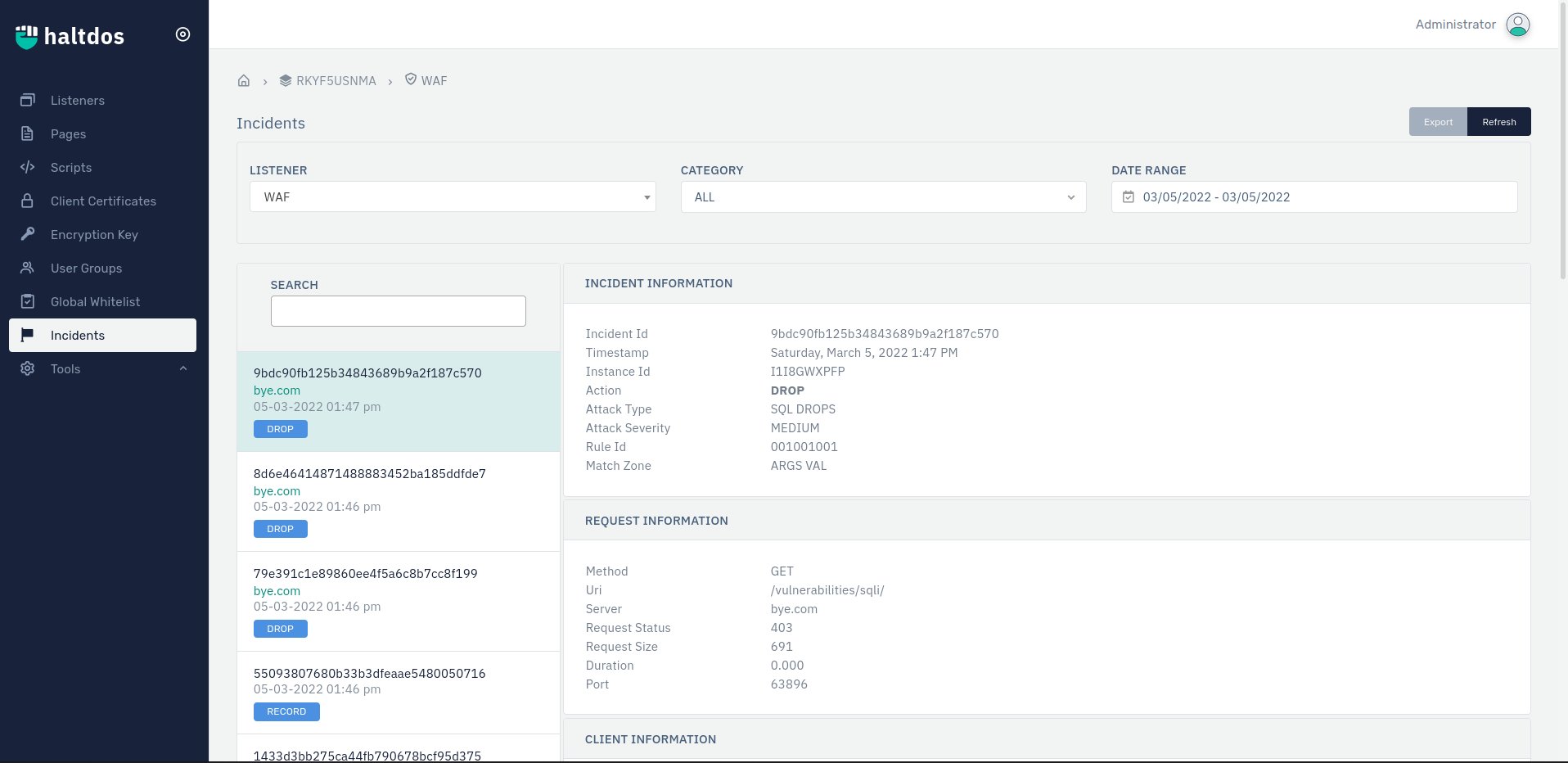Select incident 55093807680b33b3dfeaae5480050716
The width and height of the screenshot is (1568, 763).
tap(399, 693)
